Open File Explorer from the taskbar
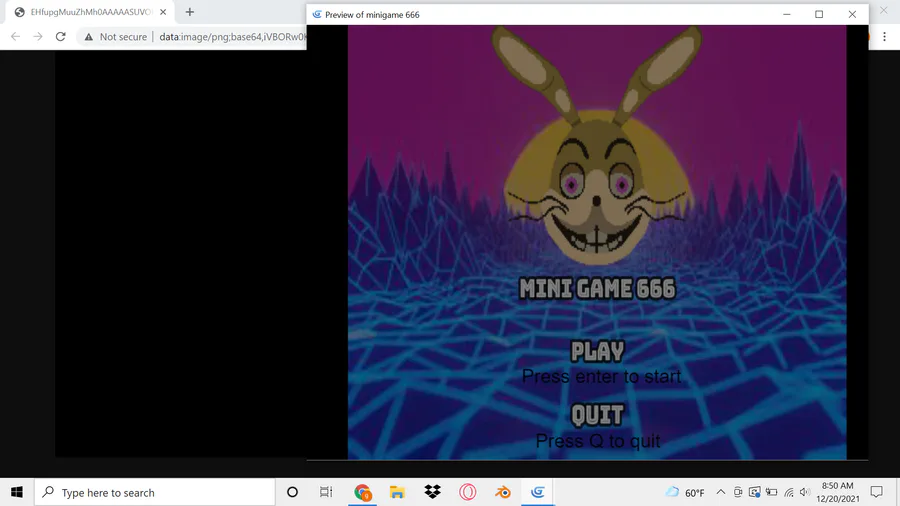 (x=397, y=492)
